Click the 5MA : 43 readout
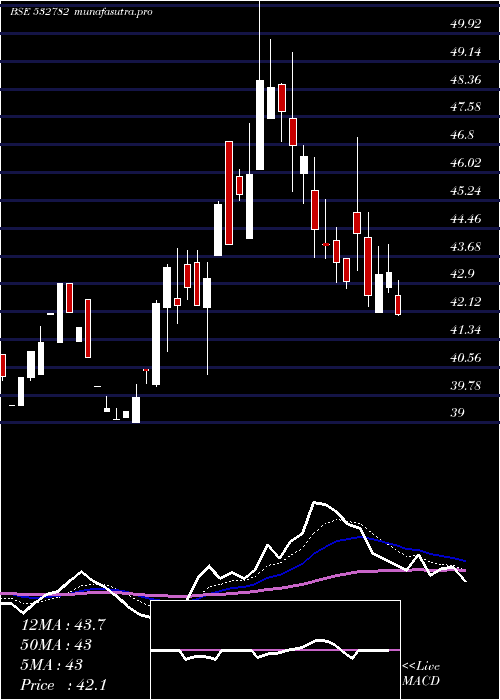Screen dimensions: 500x700 click(x=52, y=665)
